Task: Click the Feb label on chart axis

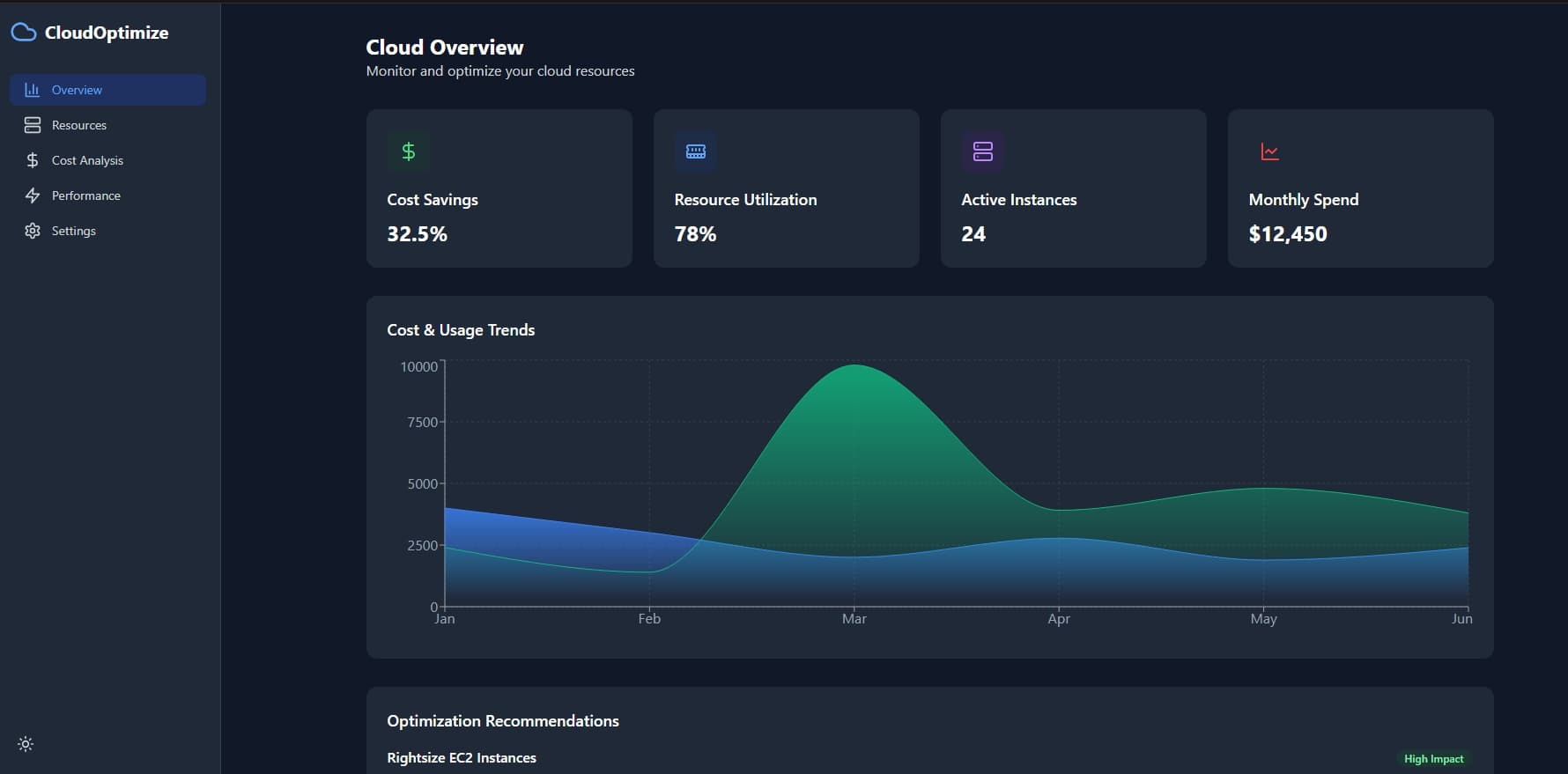Action: pyautogui.click(x=649, y=619)
